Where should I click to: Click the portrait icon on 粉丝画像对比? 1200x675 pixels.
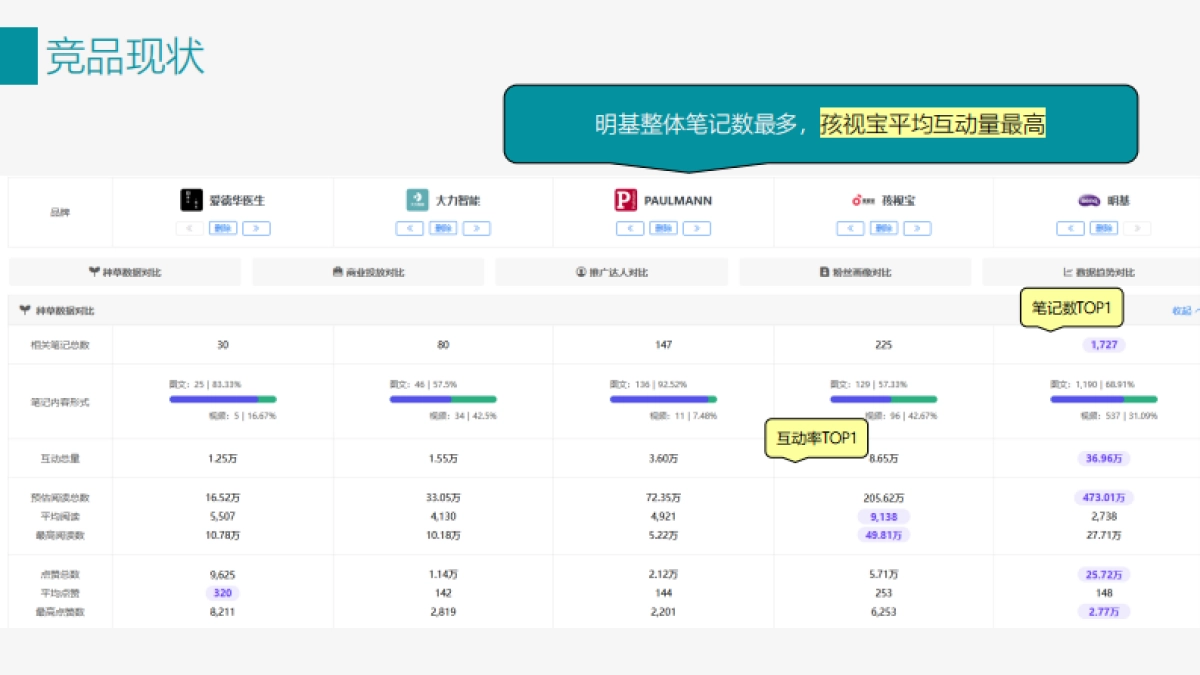(825, 271)
